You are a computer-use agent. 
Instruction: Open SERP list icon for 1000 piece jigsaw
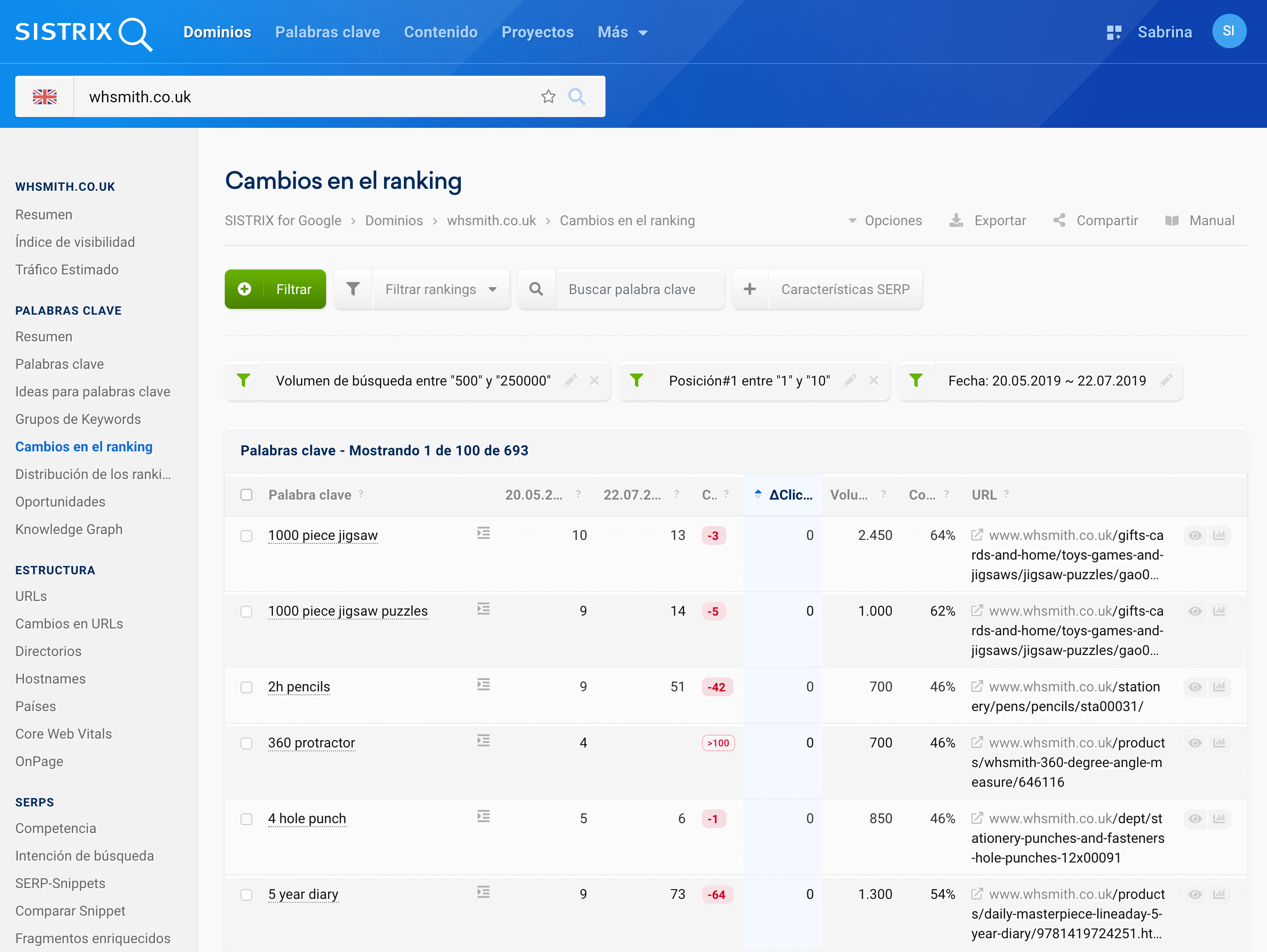pos(483,534)
